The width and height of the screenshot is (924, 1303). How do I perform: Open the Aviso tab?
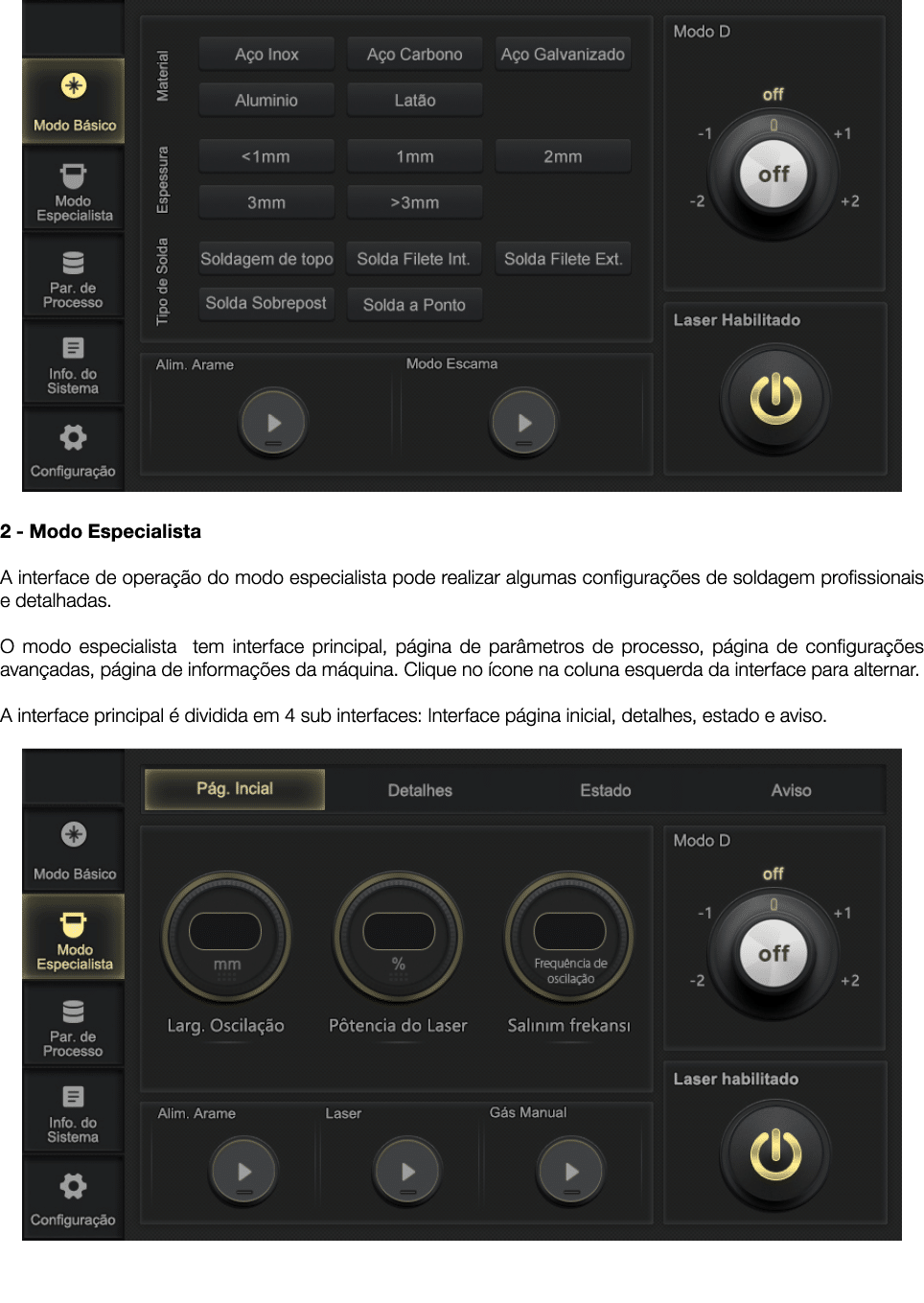pyautogui.click(x=792, y=790)
